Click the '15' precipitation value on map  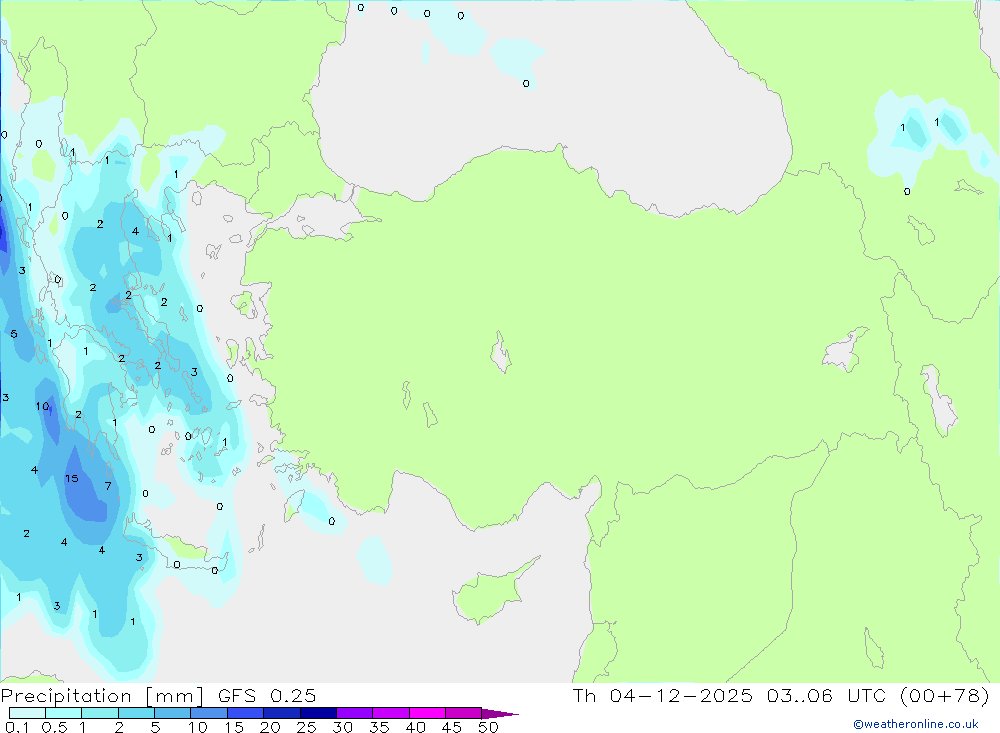71,478
